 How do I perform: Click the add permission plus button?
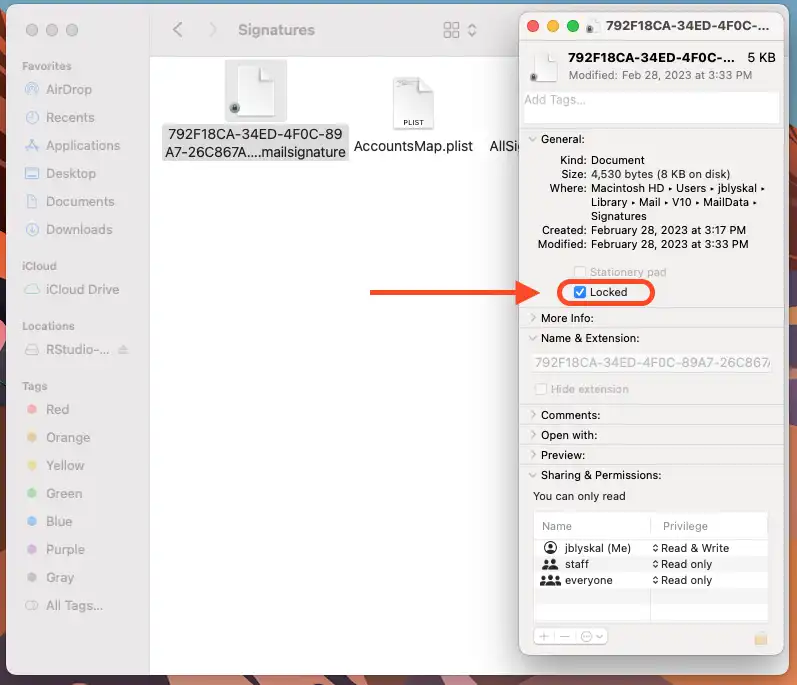click(x=544, y=636)
